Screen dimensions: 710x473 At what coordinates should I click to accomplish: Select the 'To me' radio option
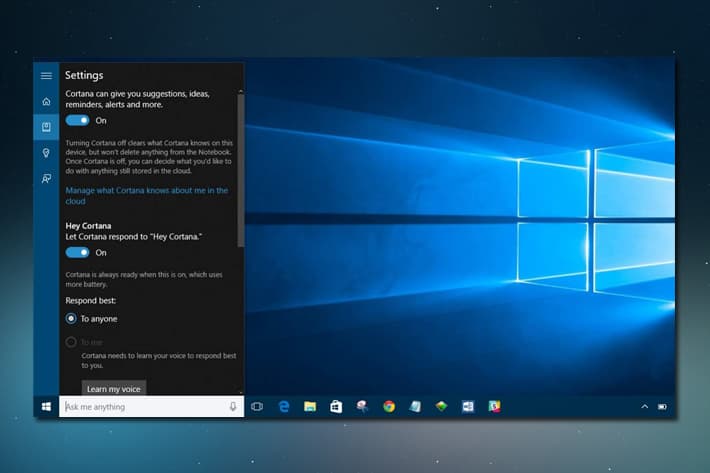point(71,342)
